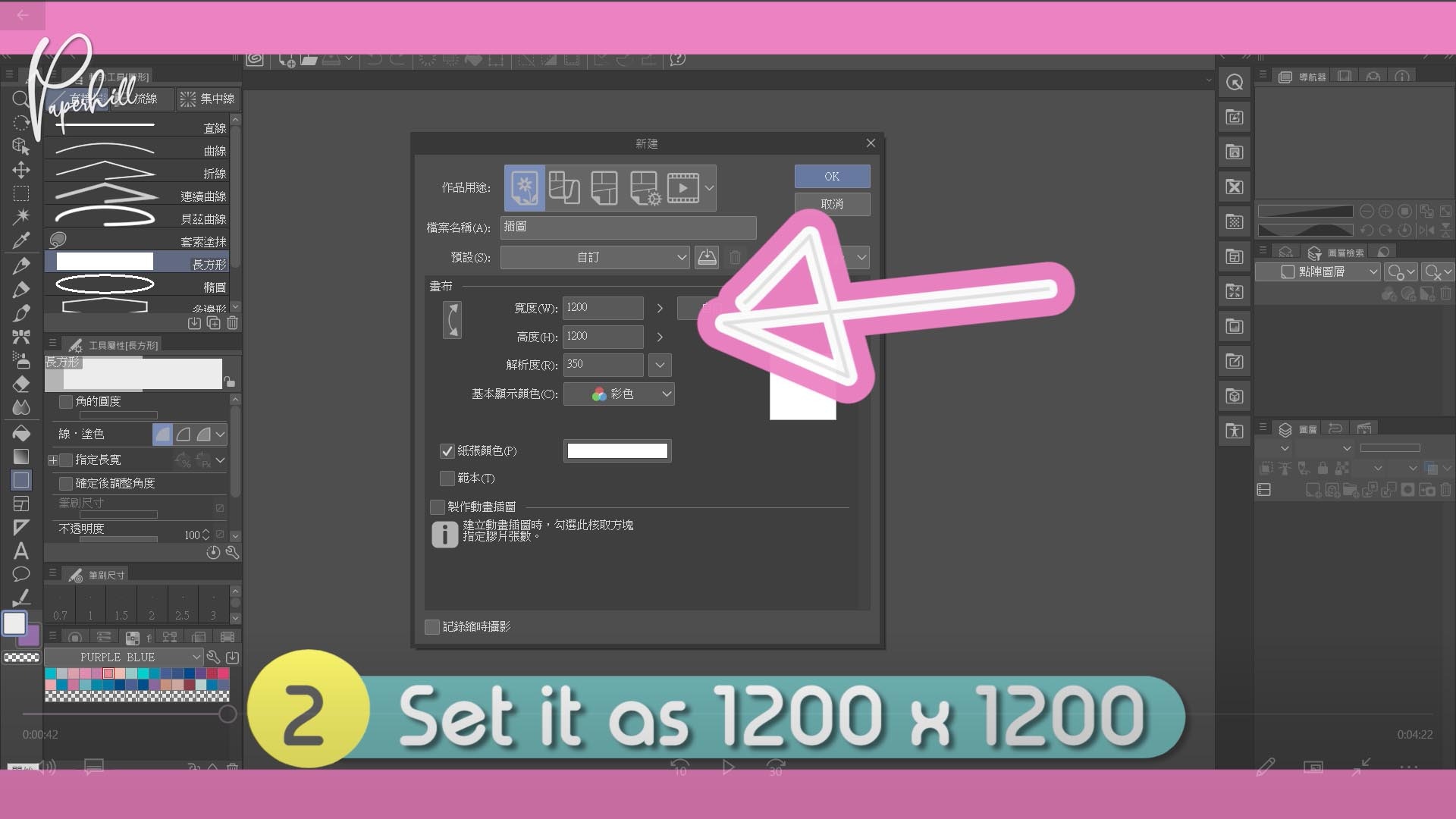Enable the 範本 checkbox
The height and width of the screenshot is (819, 1456).
pyautogui.click(x=447, y=479)
